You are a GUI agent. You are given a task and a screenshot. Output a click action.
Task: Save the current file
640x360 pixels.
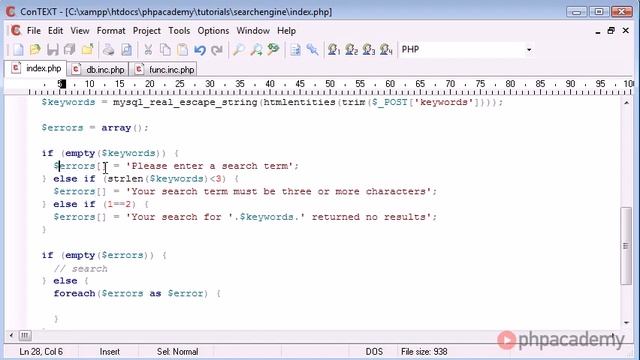(x=52, y=50)
